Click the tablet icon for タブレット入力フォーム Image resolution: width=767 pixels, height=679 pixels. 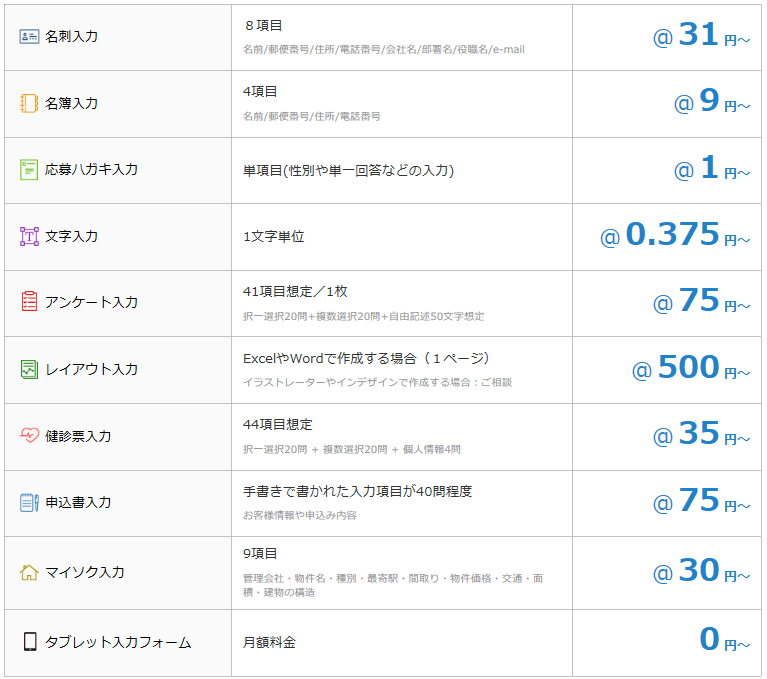(x=29, y=642)
